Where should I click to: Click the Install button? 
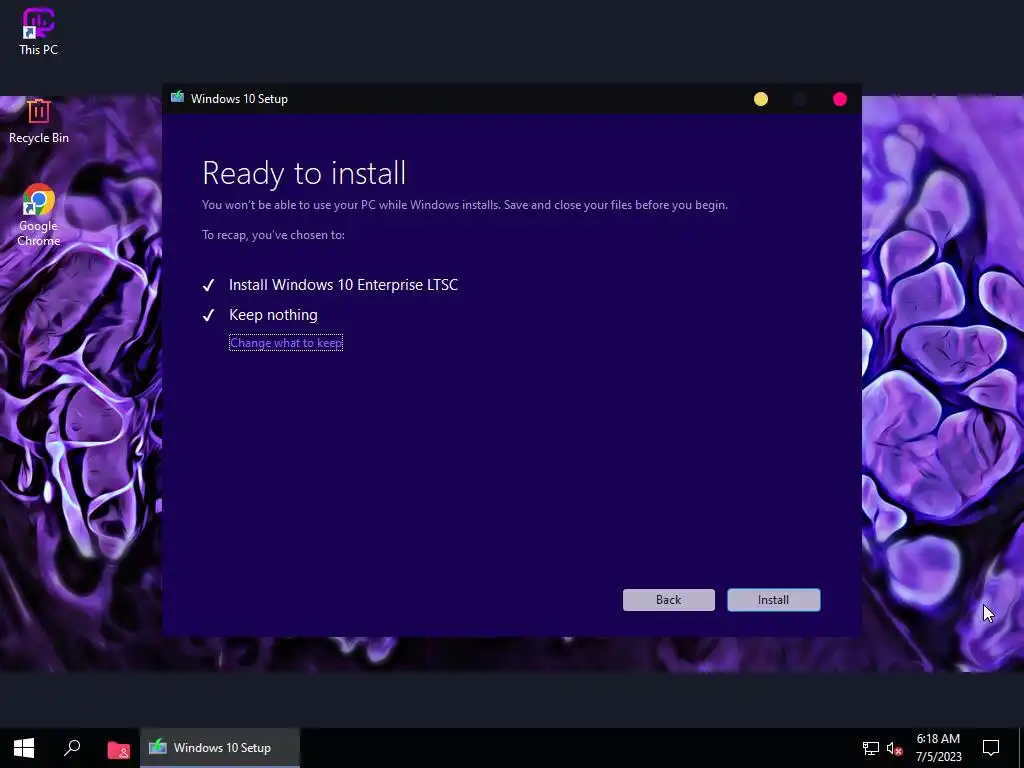click(773, 600)
